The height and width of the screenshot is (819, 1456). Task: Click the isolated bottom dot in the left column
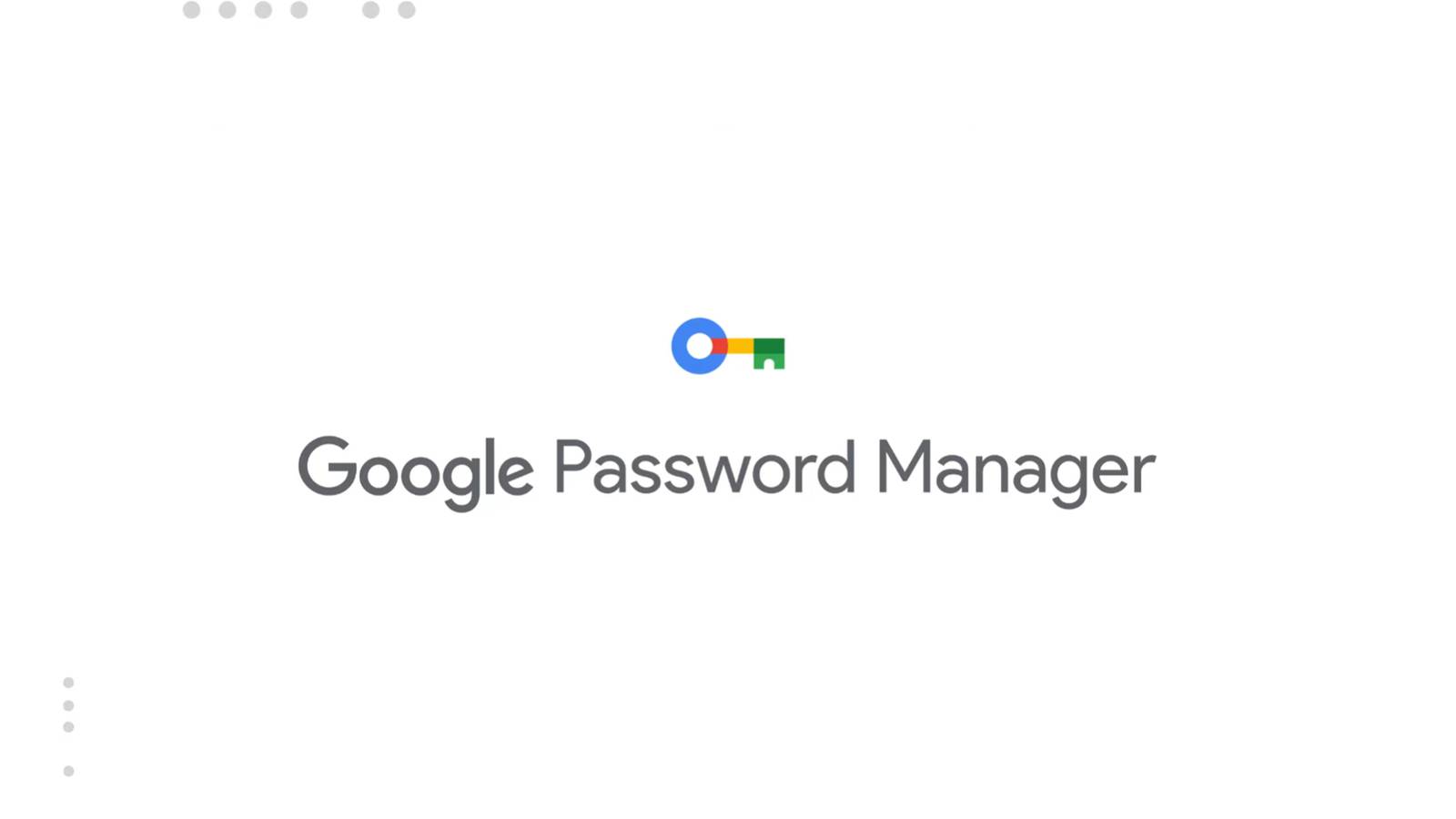coord(68,771)
